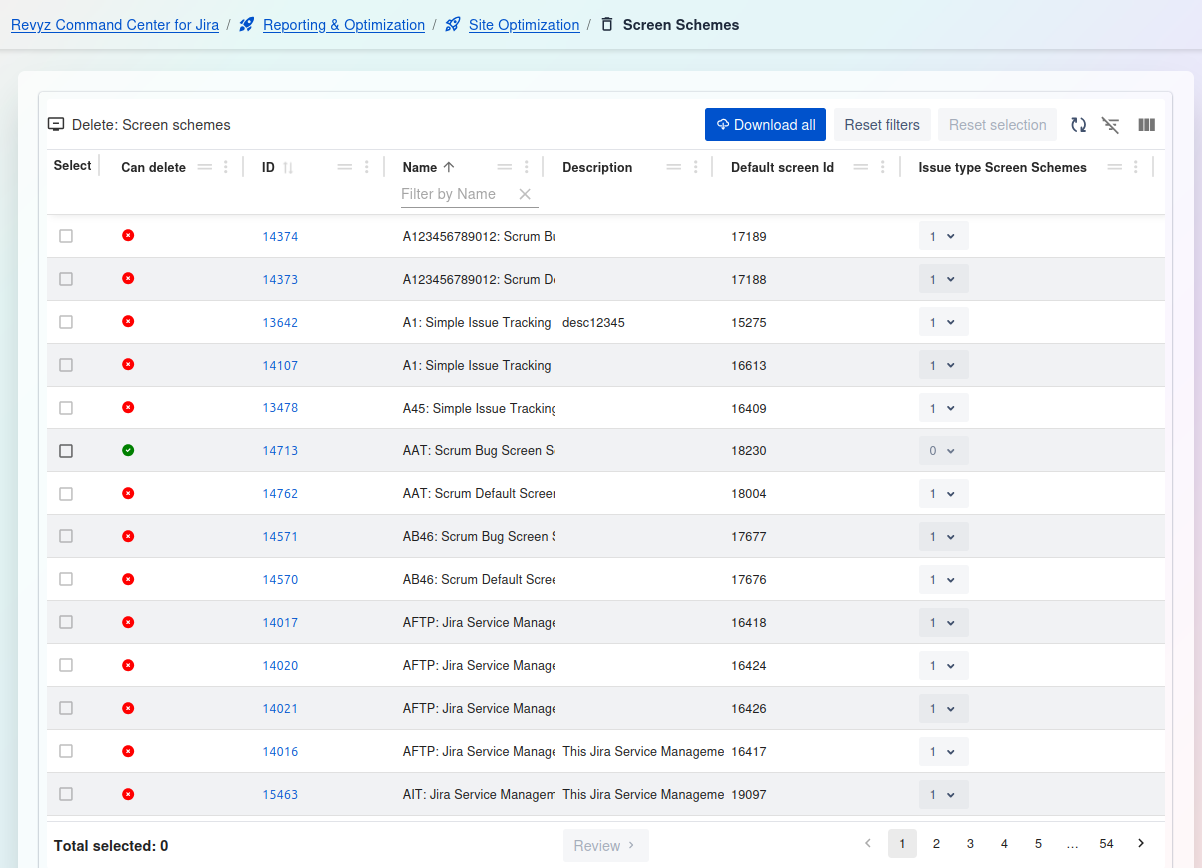Click the clear filters icon in toolbar
The image size is (1202, 868).
1110,125
